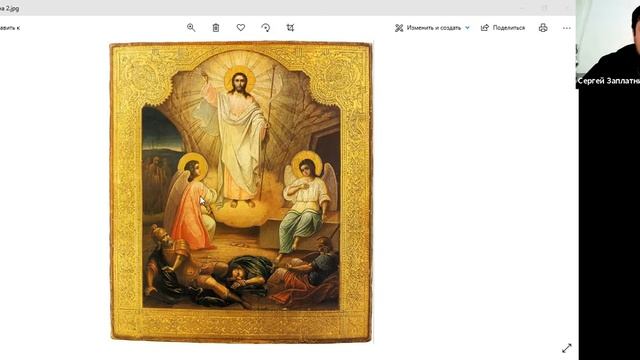Select the Resurrection icon image
This screenshot has height=360, width=640.
241,191
